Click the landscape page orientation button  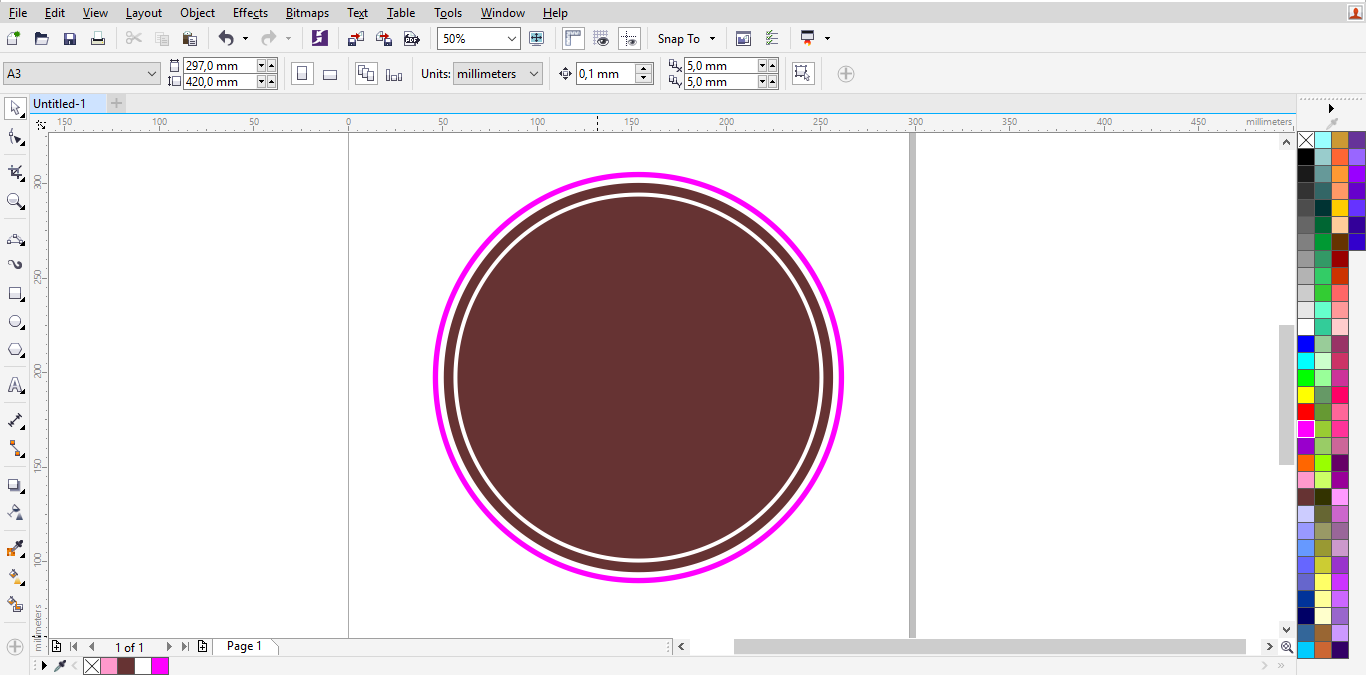pos(330,73)
